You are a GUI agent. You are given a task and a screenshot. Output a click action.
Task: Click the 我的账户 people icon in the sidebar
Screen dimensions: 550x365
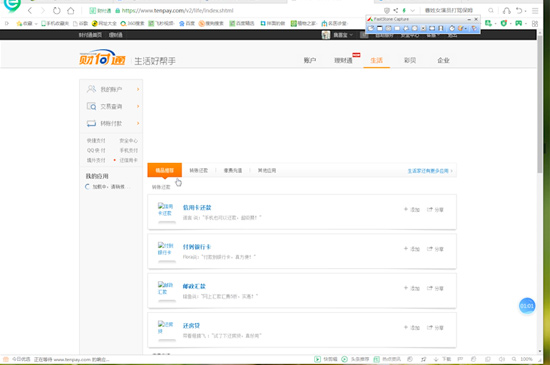coord(91,89)
